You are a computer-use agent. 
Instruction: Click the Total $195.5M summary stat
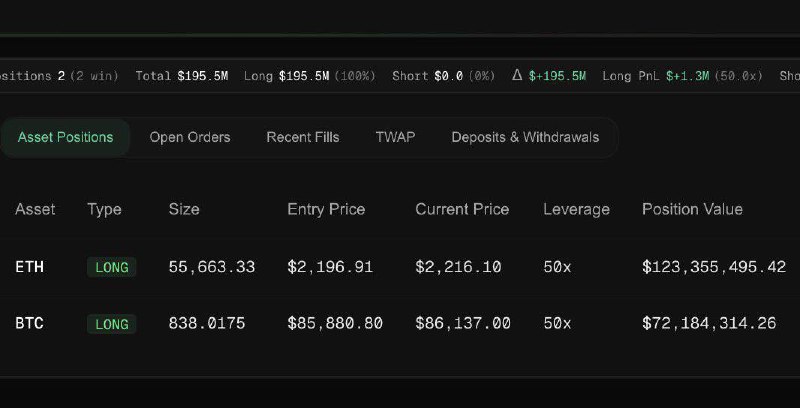(183, 75)
